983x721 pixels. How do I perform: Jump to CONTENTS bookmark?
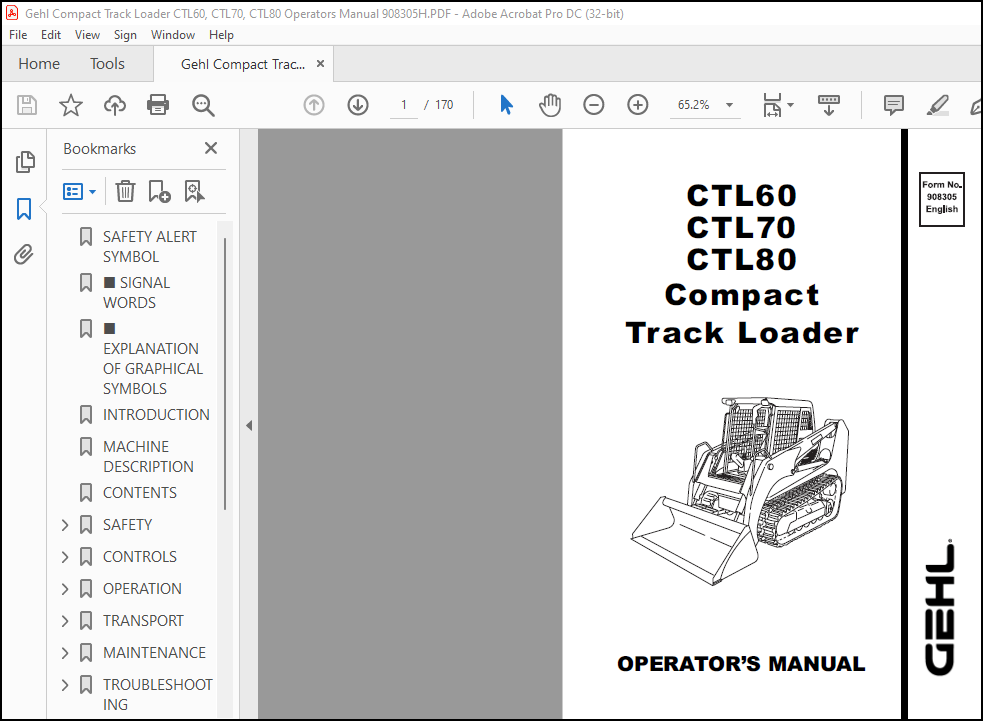pyautogui.click(x=140, y=493)
